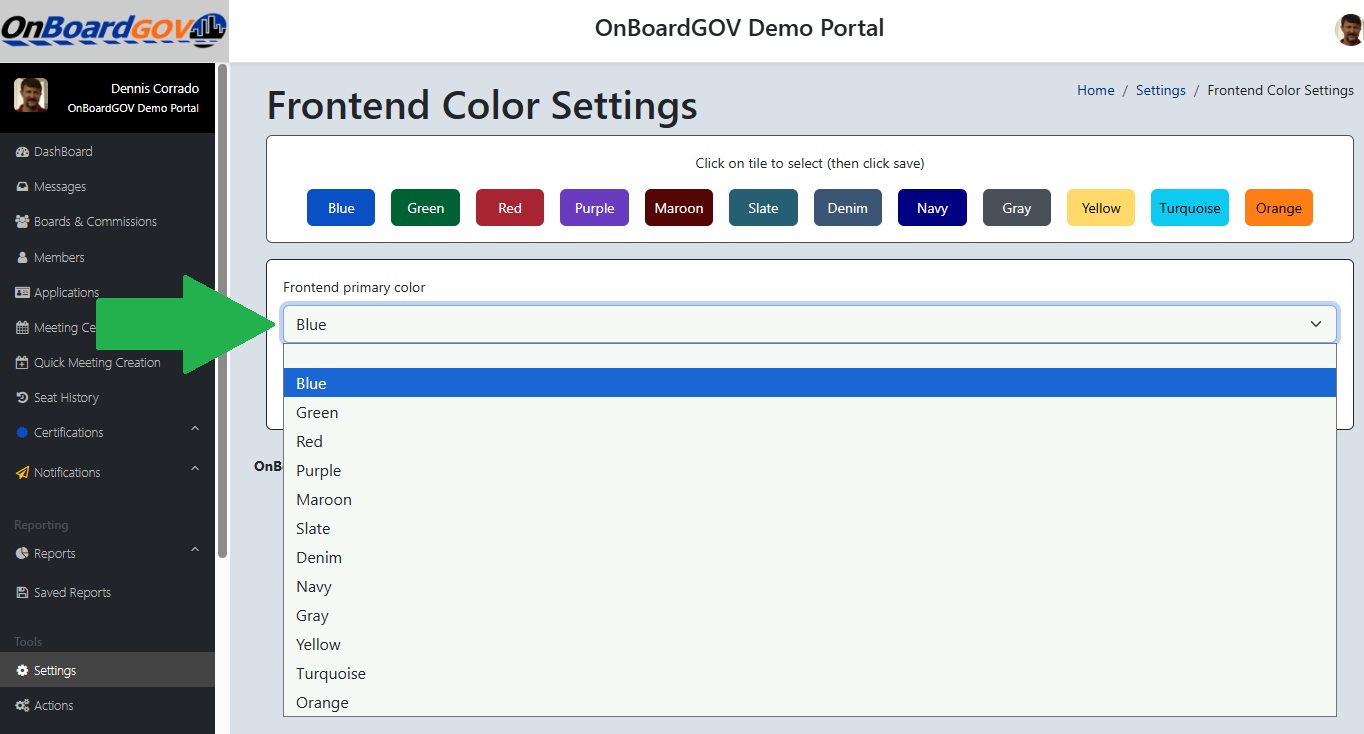Choose Green in the dropdown list
The width and height of the screenshot is (1364, 734).
coord(810,412)
